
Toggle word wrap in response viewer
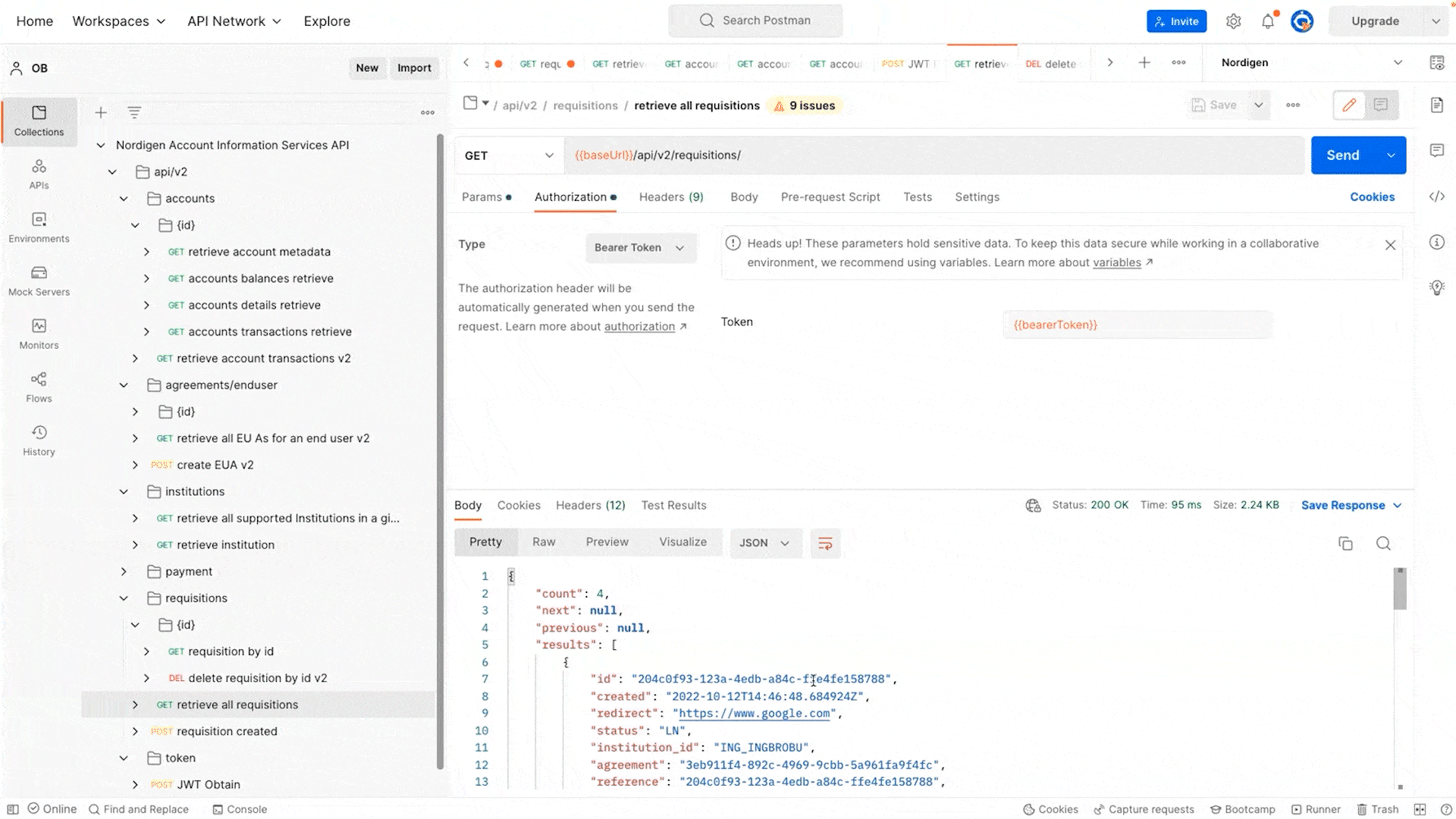(x=825, y=543)
